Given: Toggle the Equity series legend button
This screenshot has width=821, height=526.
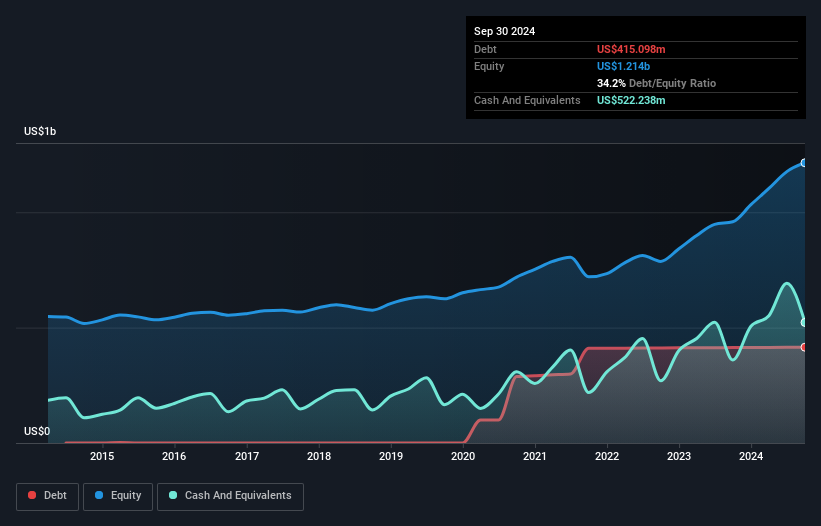Looking at the screenshot, I should pos(118,496).
